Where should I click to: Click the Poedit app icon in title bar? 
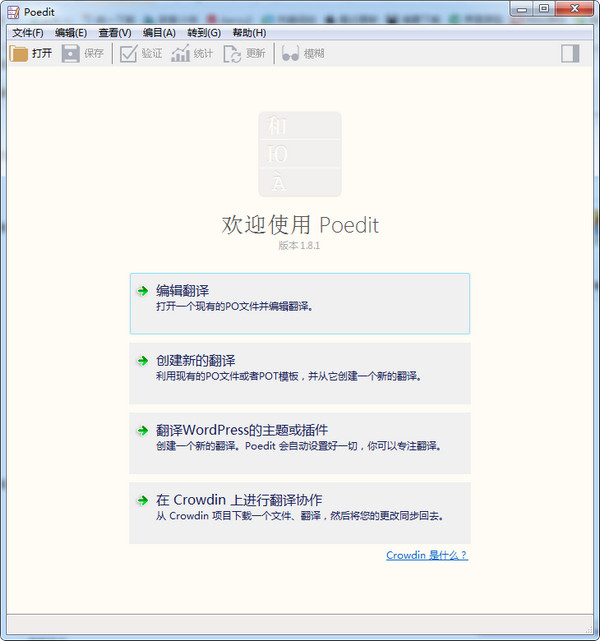[x=13, y=12]
